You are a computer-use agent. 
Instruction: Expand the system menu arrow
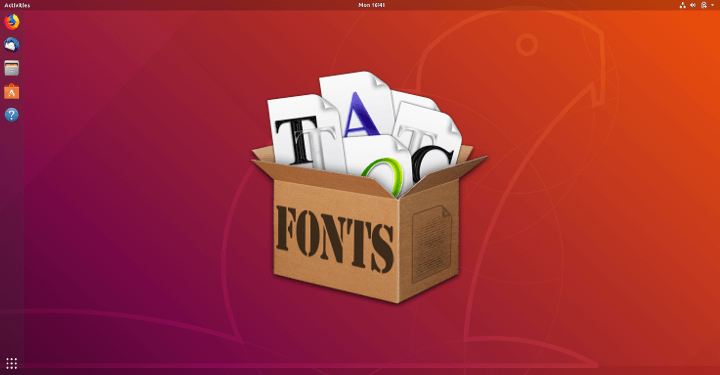713,5
